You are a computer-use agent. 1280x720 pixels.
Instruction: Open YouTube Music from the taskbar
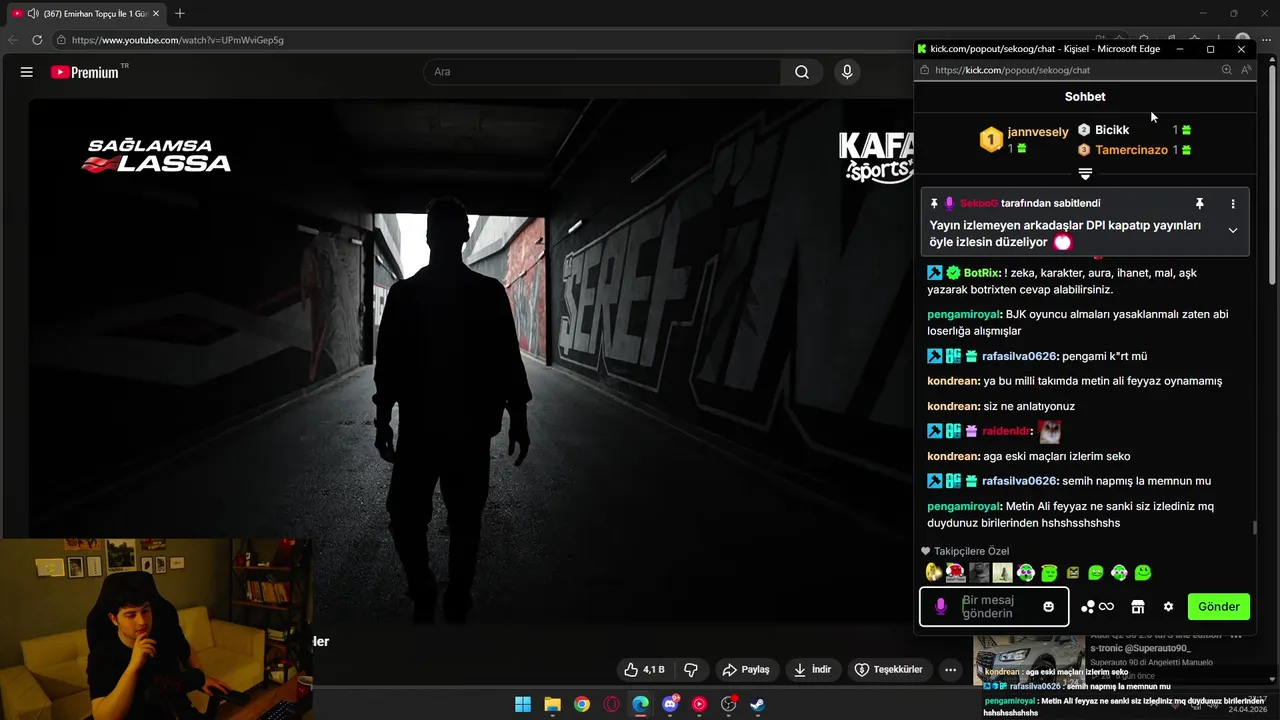coord(699,704)
